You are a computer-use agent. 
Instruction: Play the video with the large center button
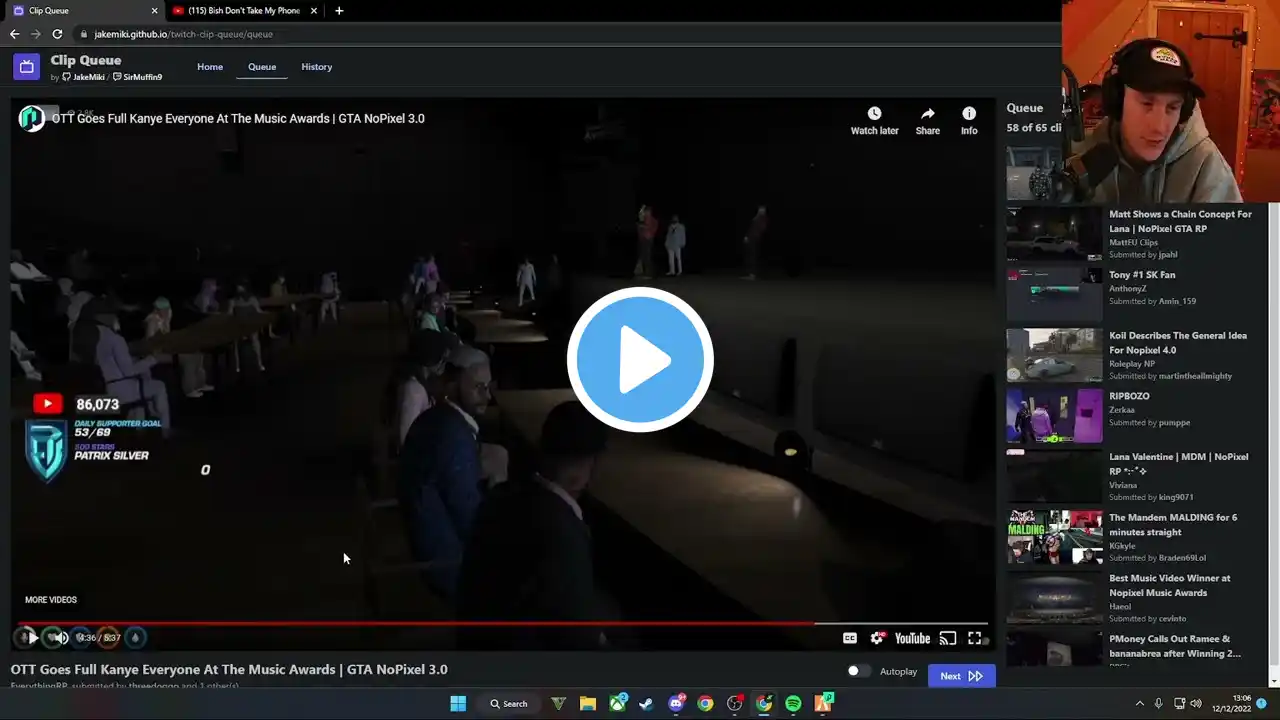click(640, 359)
